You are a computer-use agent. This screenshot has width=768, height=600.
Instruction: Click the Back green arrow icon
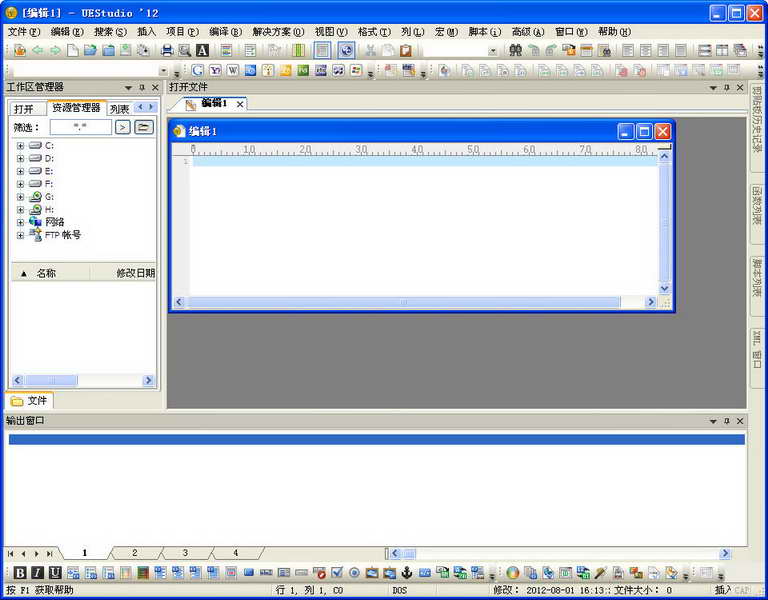click(38, 50)
